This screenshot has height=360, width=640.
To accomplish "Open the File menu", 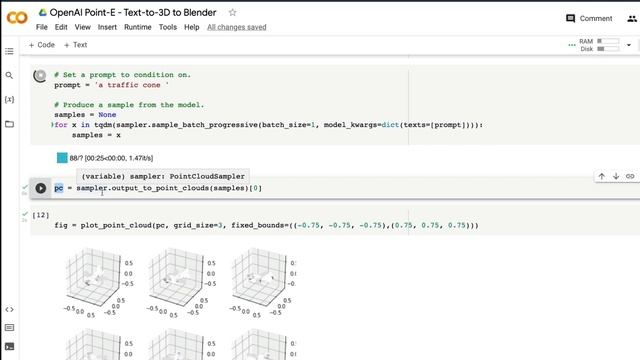I will 42,27.
